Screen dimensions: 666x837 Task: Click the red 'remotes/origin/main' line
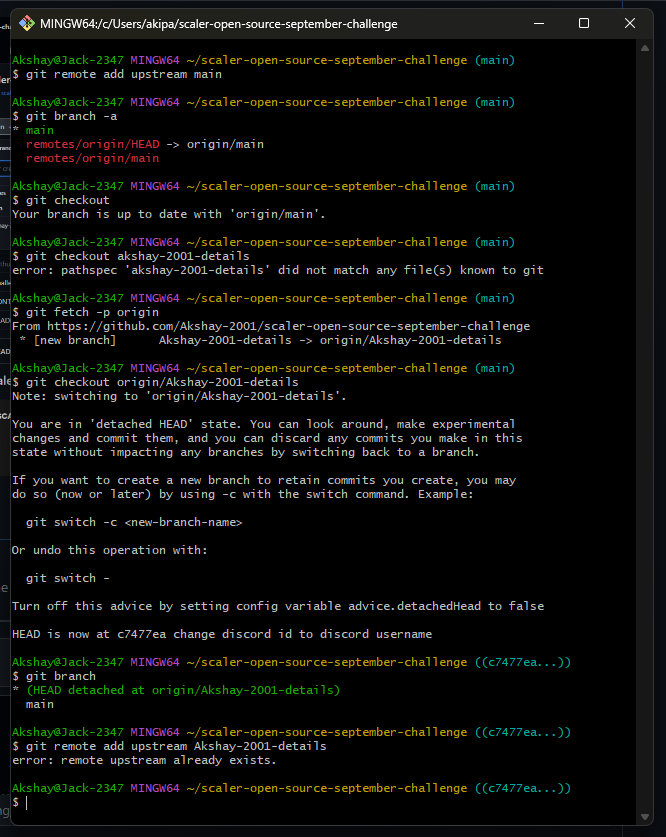92,158
